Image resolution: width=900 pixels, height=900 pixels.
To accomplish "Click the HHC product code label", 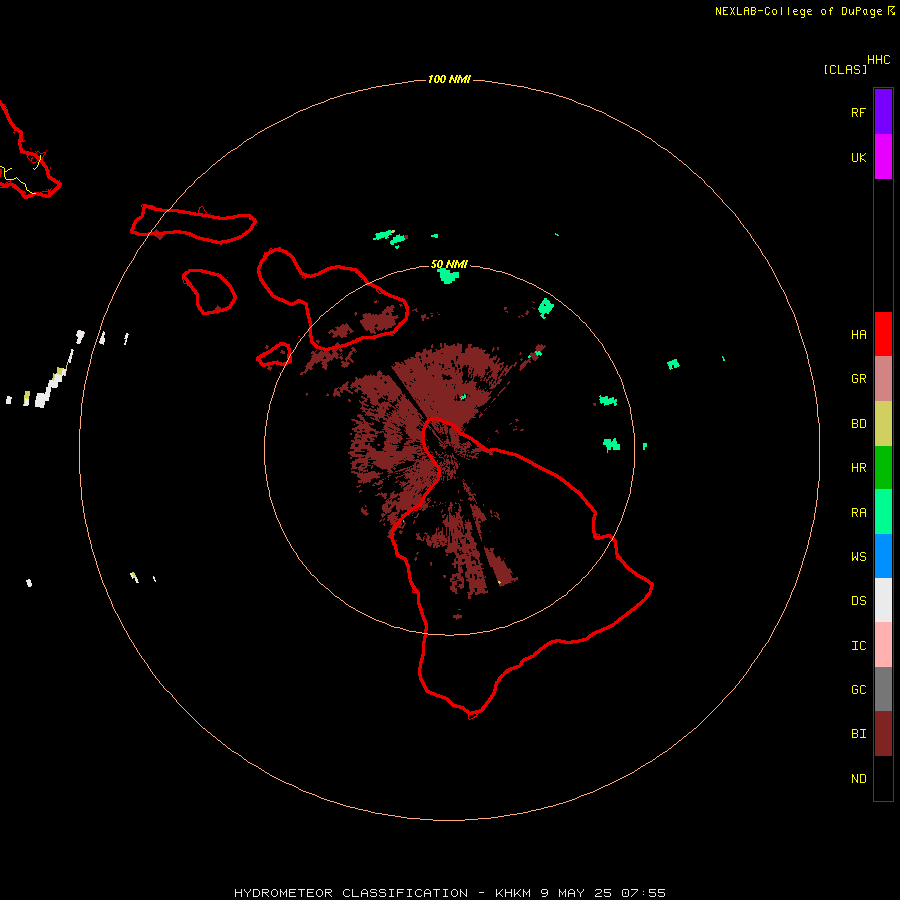I will 878,60.
